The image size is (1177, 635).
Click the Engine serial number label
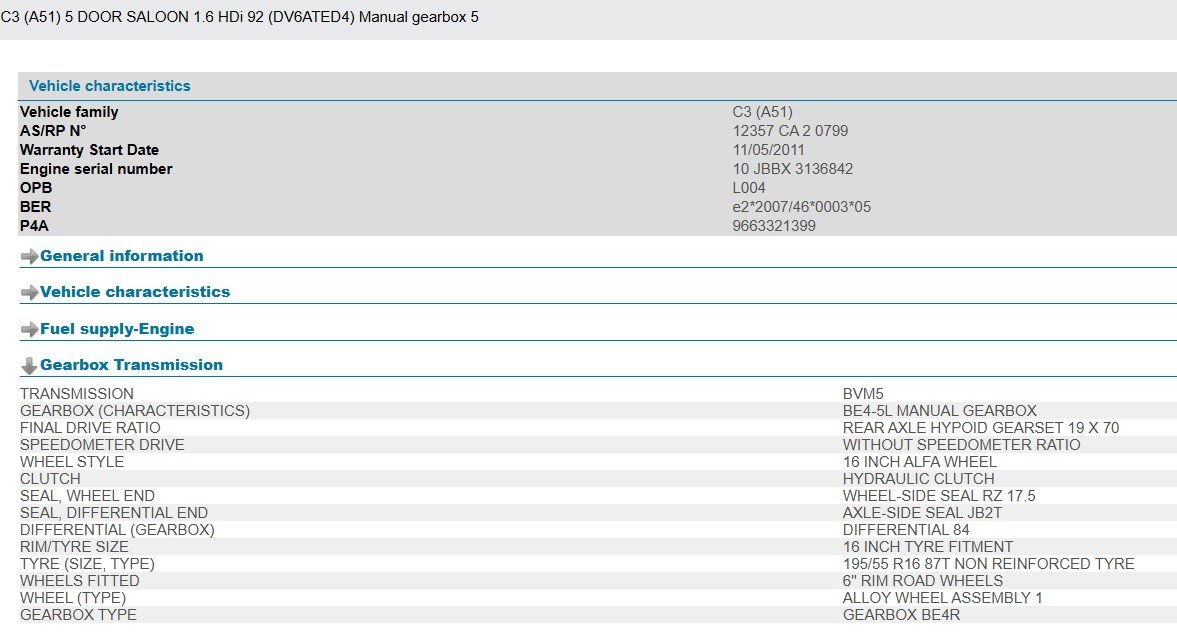96,169
